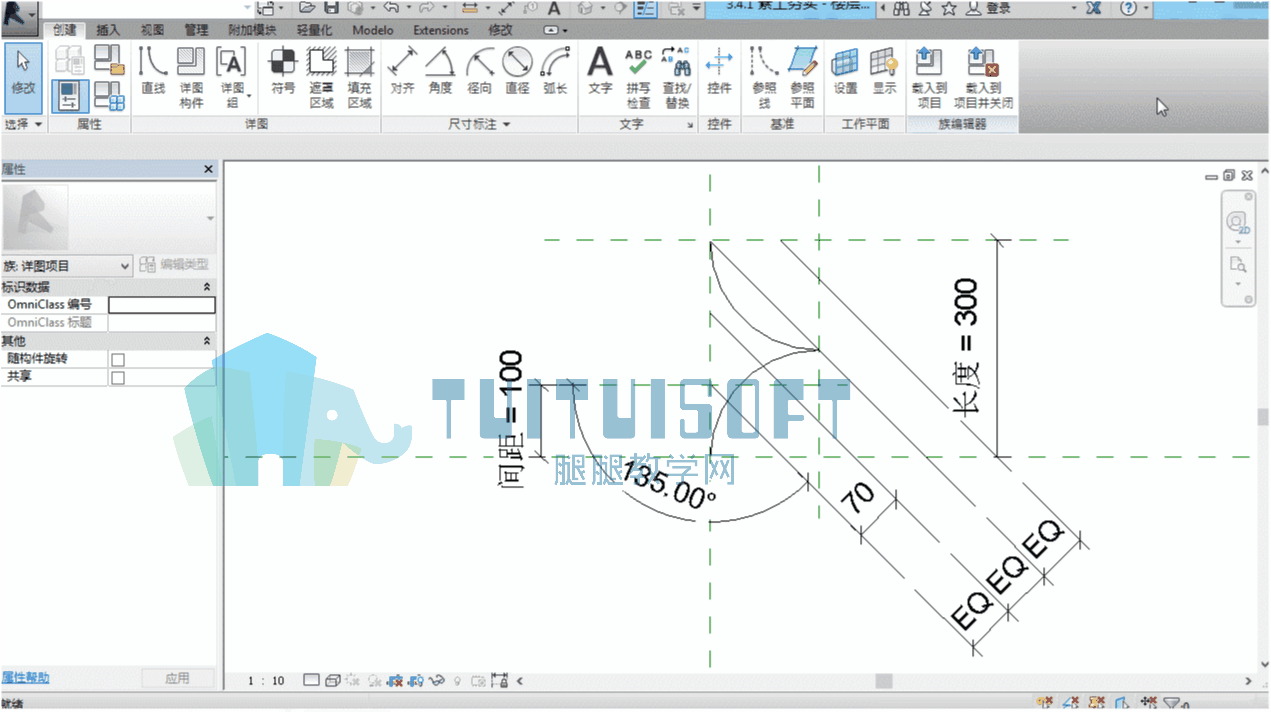Image resolution: width=1271 pixels, height=712 pixels.
Task: Toggle the 共享 (Shared) checkbox
Action: pyautogui.click(x=118, y=378)
